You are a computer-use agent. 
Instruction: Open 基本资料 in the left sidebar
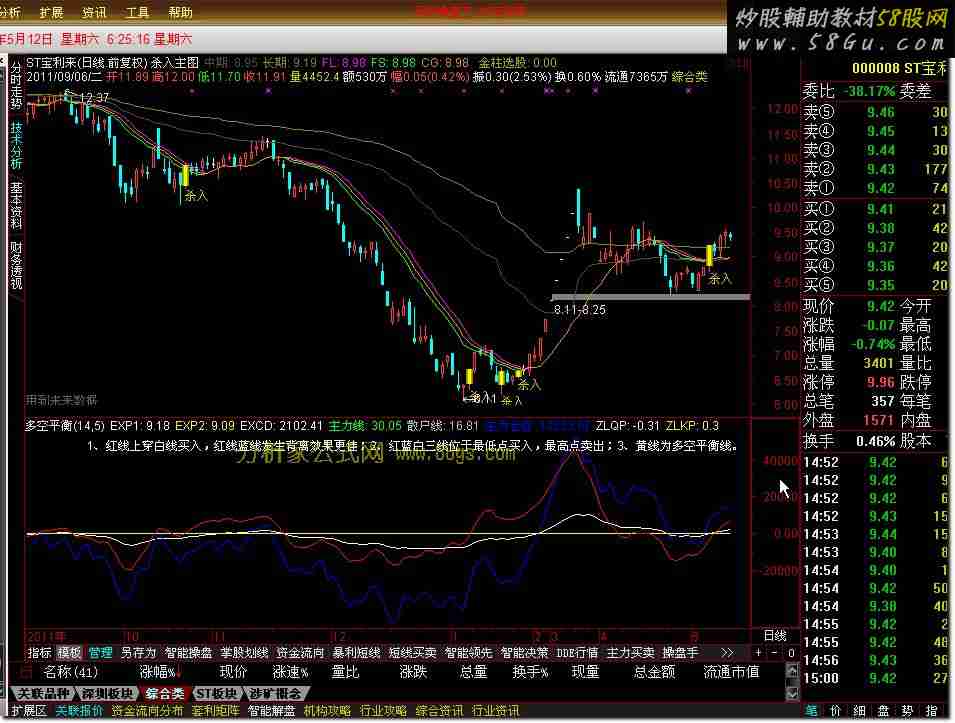point(16,205)
